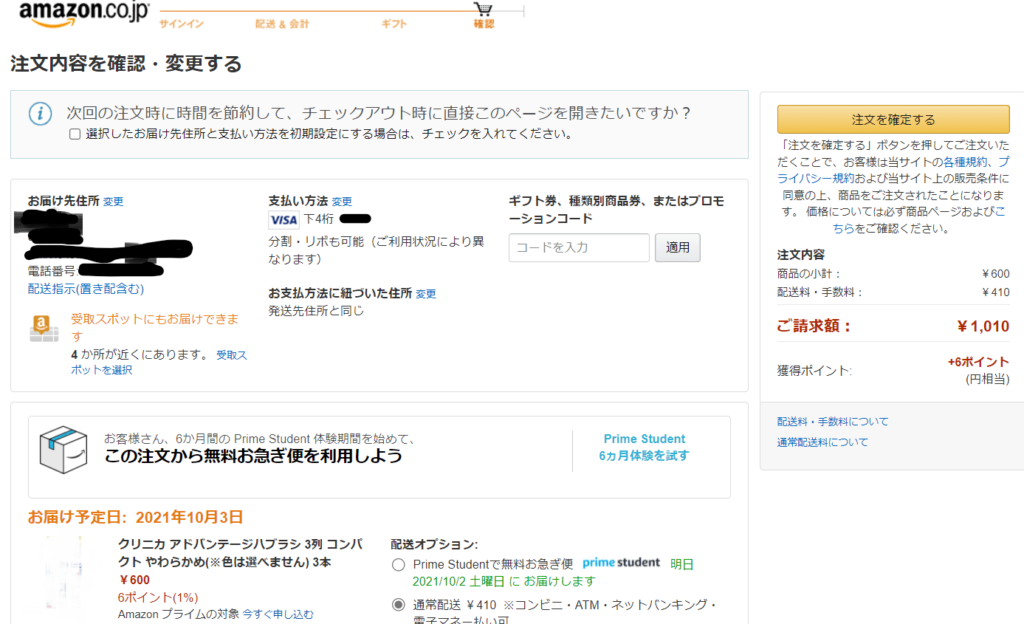Viewport: 1024px width, 624px height.
Task: Click the toothbrush product thumbnail
Action: [x=62, y=574]
